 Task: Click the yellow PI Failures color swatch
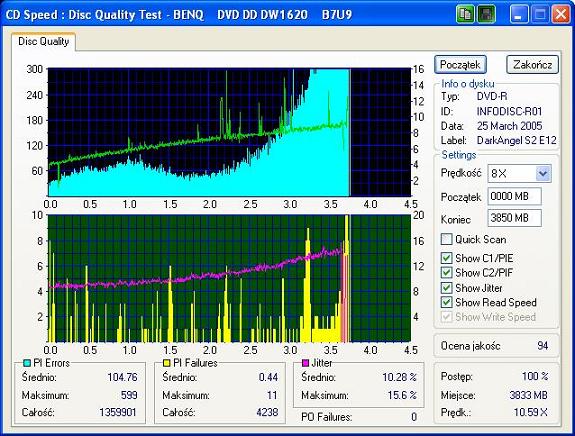[x=167, y=363]
